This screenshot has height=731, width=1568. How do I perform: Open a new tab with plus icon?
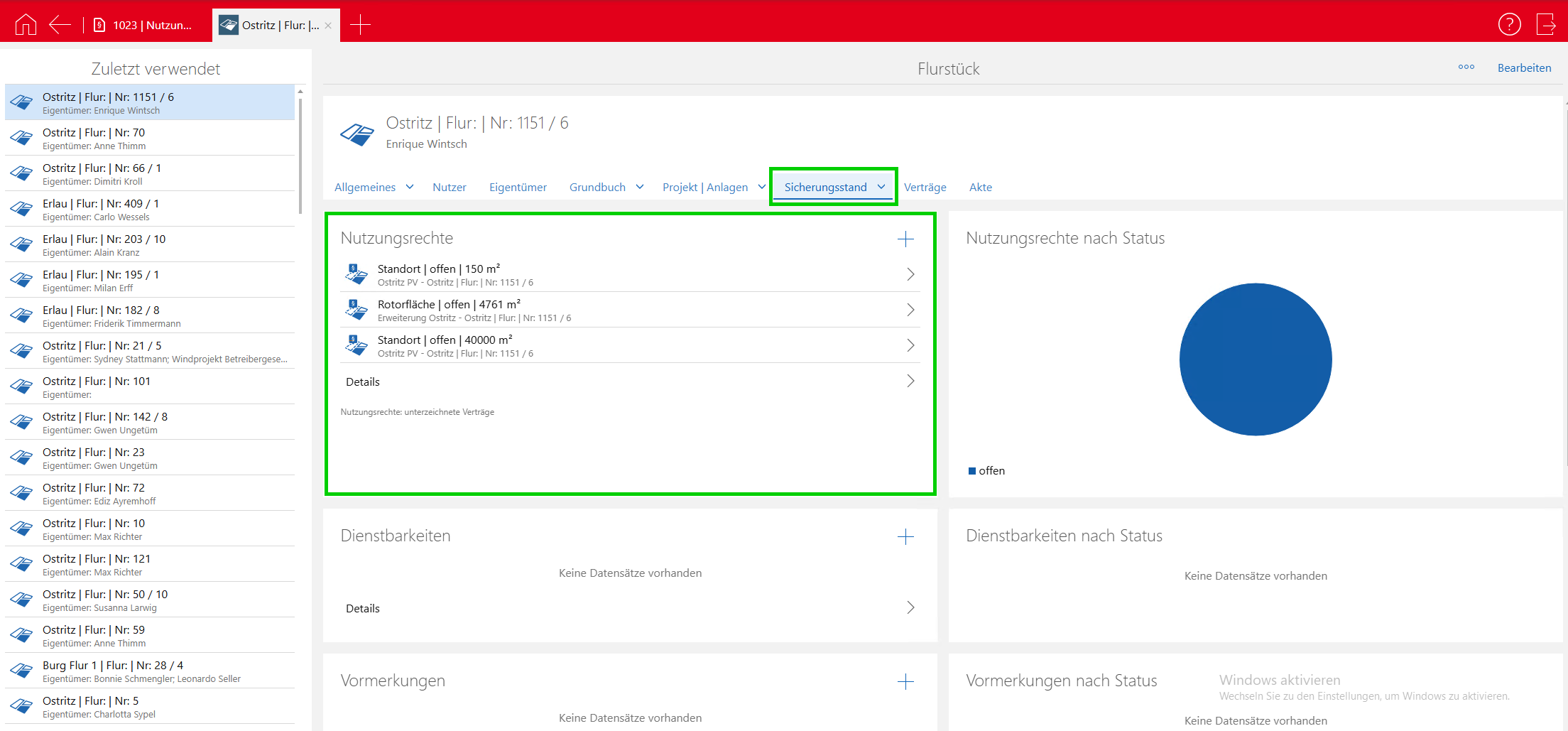360,25
